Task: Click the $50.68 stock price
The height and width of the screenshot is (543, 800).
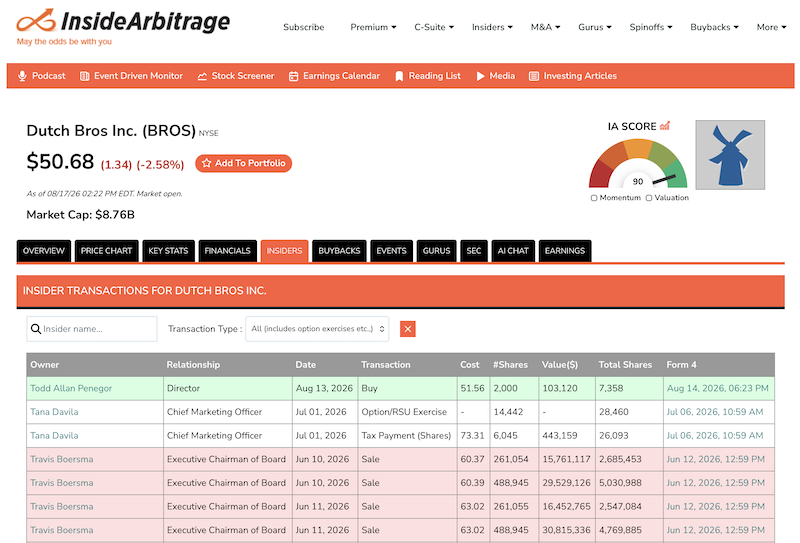Action: [60, 162]
